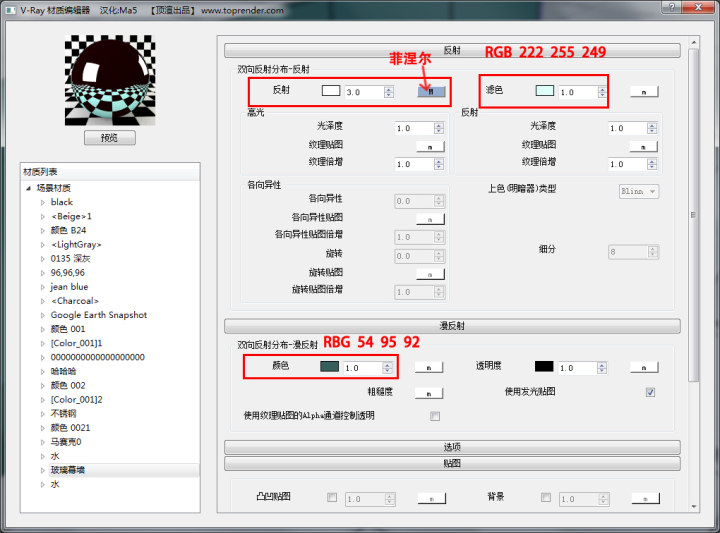Select the 颜色 B24 material

tap(68, 230)
